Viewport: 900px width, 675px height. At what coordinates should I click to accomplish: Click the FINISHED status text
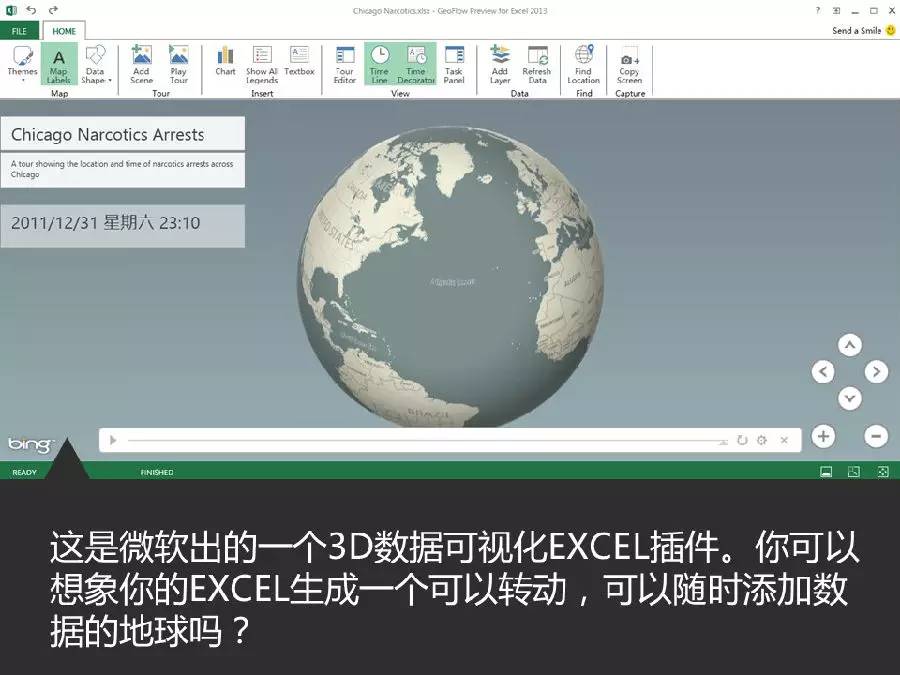[x=157, y=472]
